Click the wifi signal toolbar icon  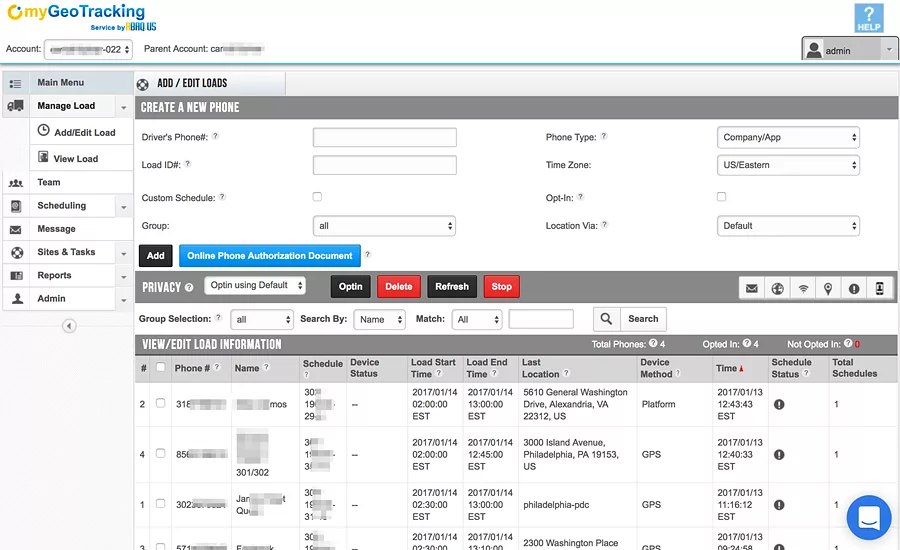pos(803,288)
